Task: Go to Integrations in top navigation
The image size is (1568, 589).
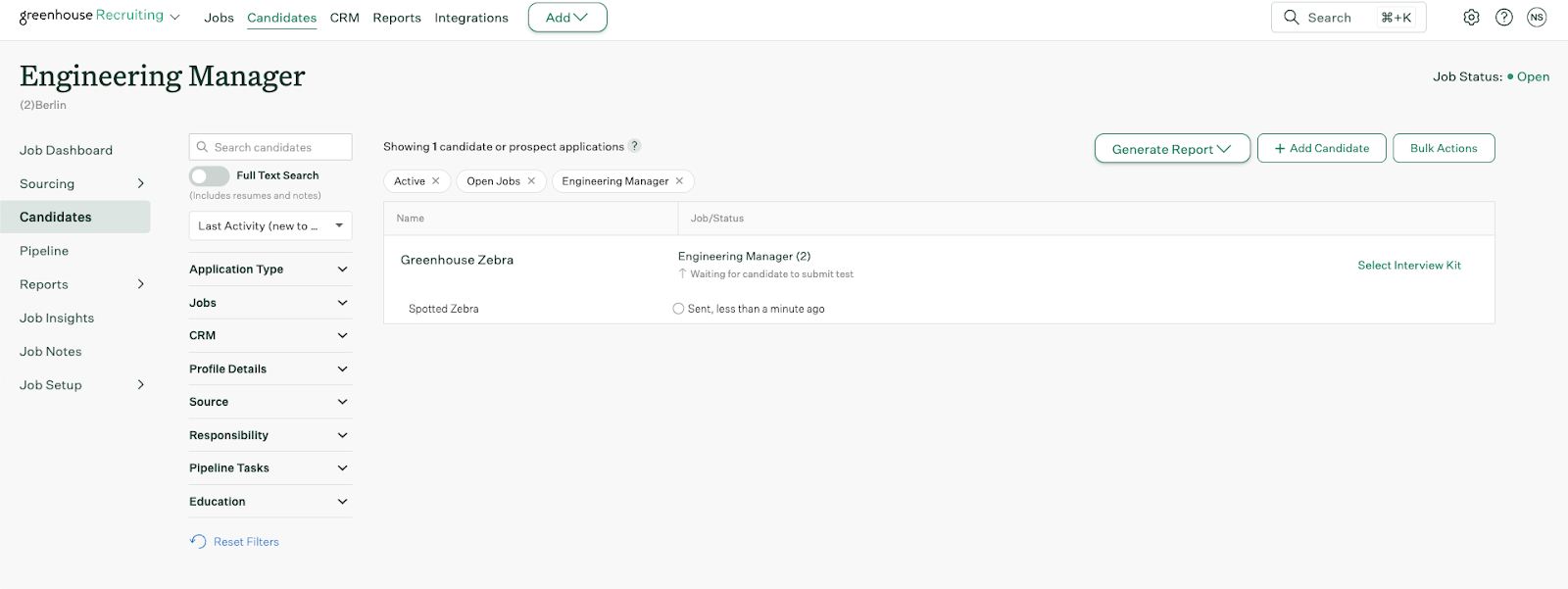Action: click(x=471, y=18)
